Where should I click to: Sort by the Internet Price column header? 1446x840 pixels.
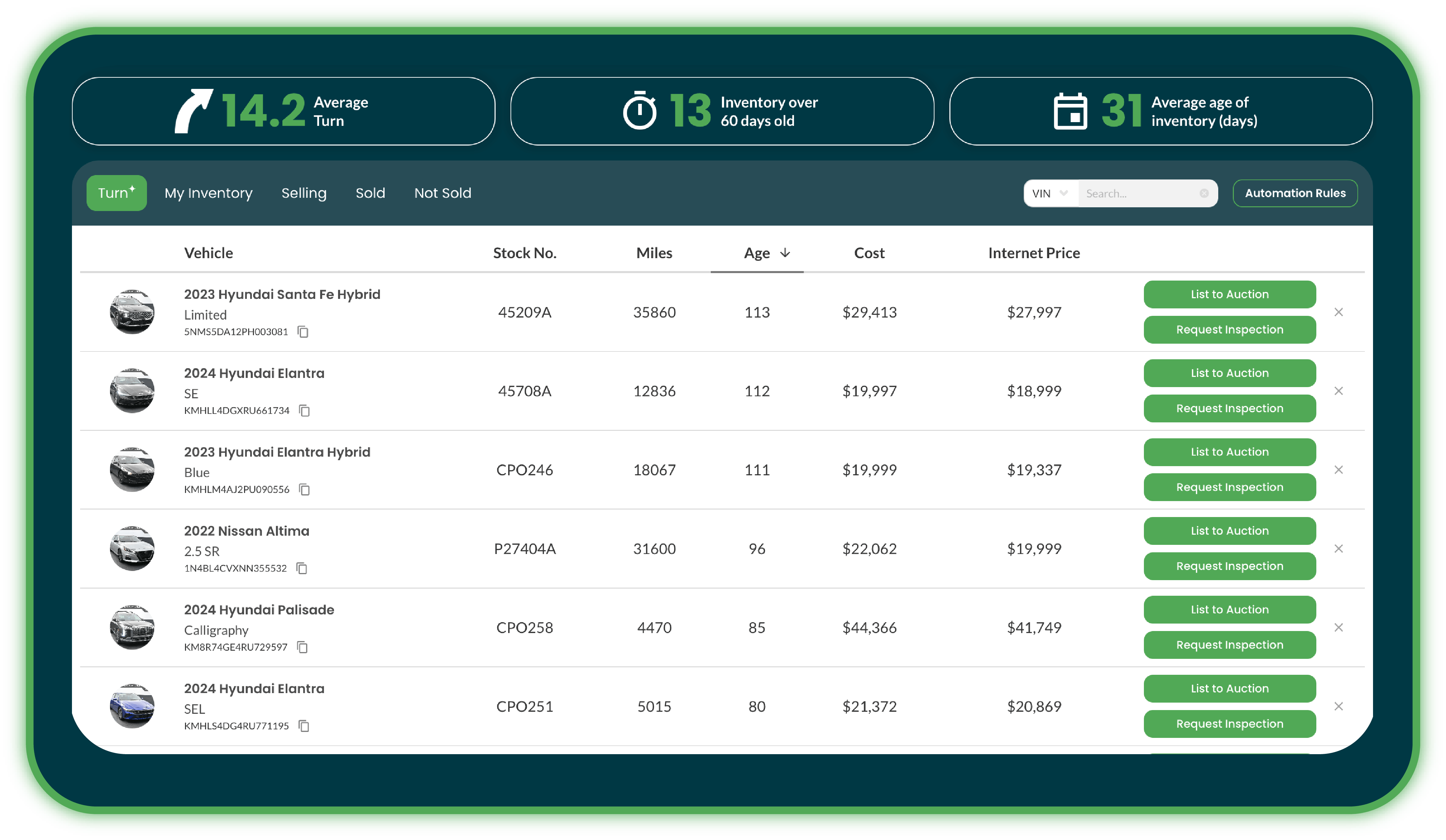1034,253
